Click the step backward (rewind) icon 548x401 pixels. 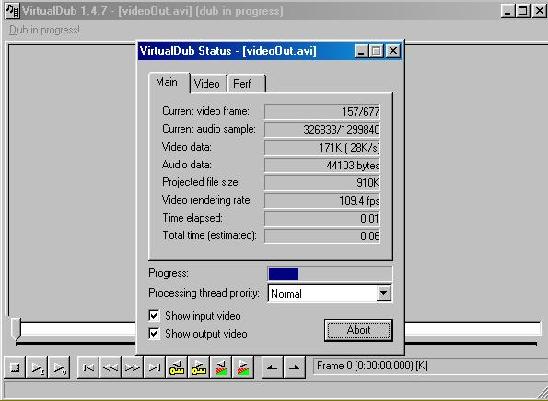pyautogui.click(x=110, y=367)
